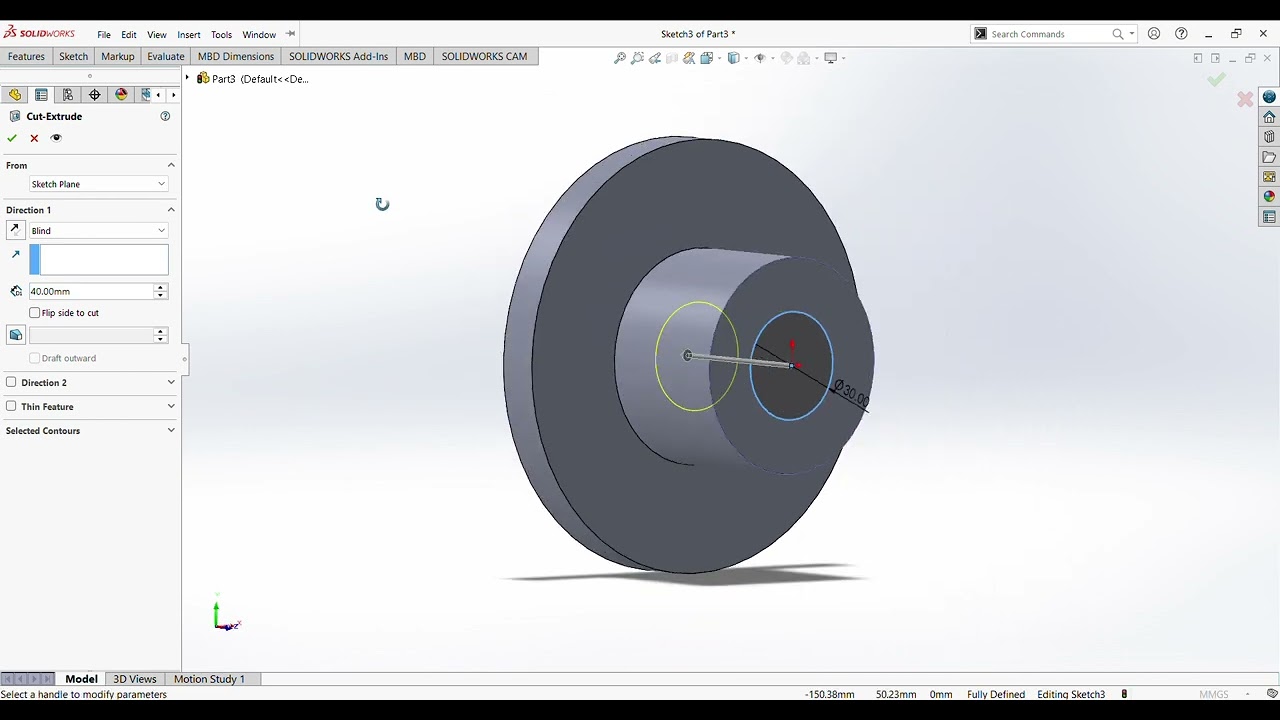The height and width of the screenshot is (720, 1280).
Task: Click the Search Commands field
Action: pos(1050,34)
